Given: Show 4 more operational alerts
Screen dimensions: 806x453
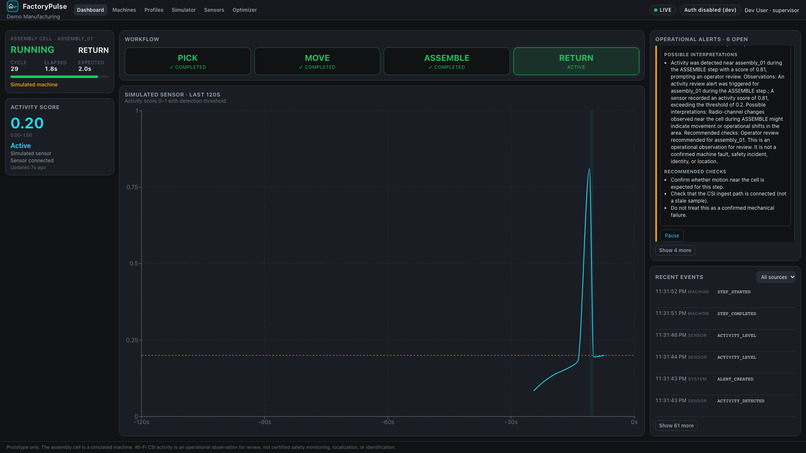Looking at the screenshot, I should point(675,250).
